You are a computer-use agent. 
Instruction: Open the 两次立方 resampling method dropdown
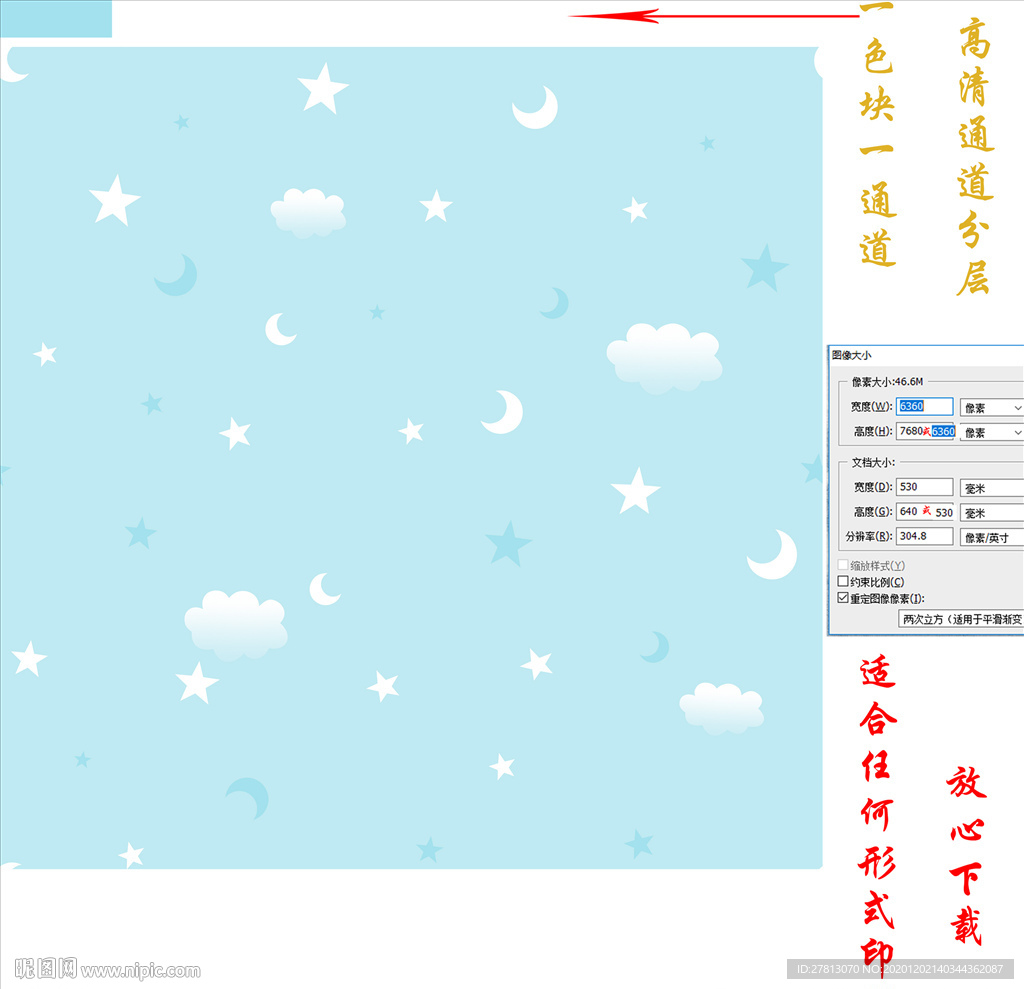961,619
